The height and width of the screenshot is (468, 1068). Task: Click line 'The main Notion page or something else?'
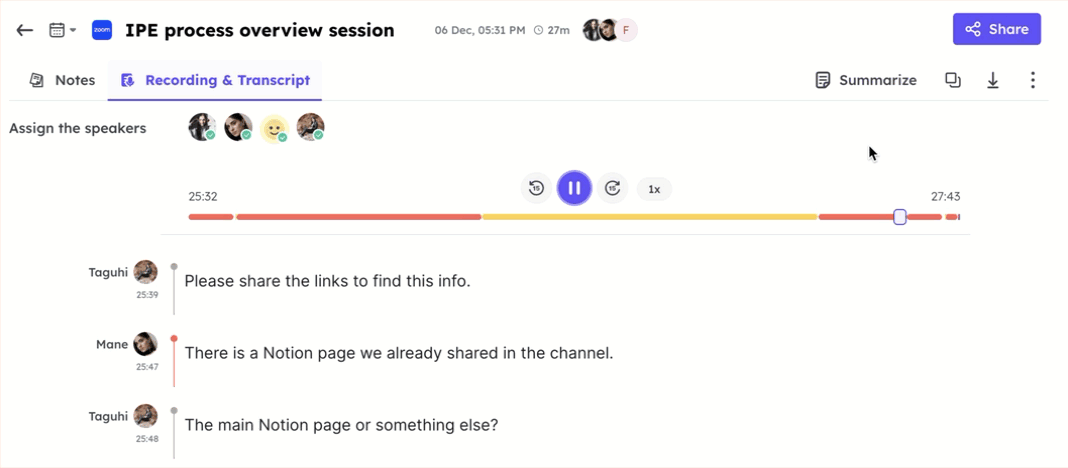[x=341, y=426]
